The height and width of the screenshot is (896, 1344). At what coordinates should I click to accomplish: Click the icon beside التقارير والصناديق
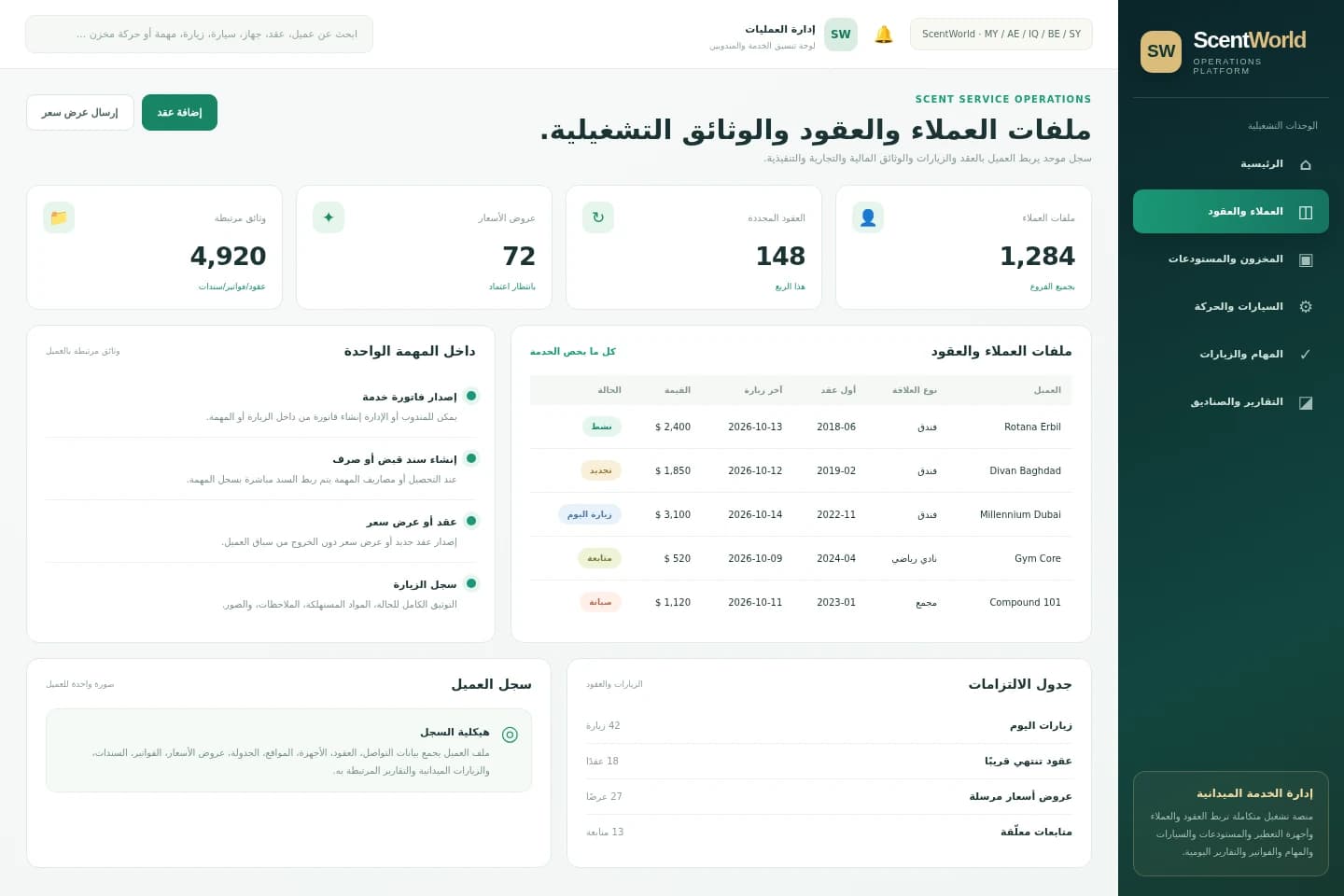pyautogui.click(x=1306, y=402)
